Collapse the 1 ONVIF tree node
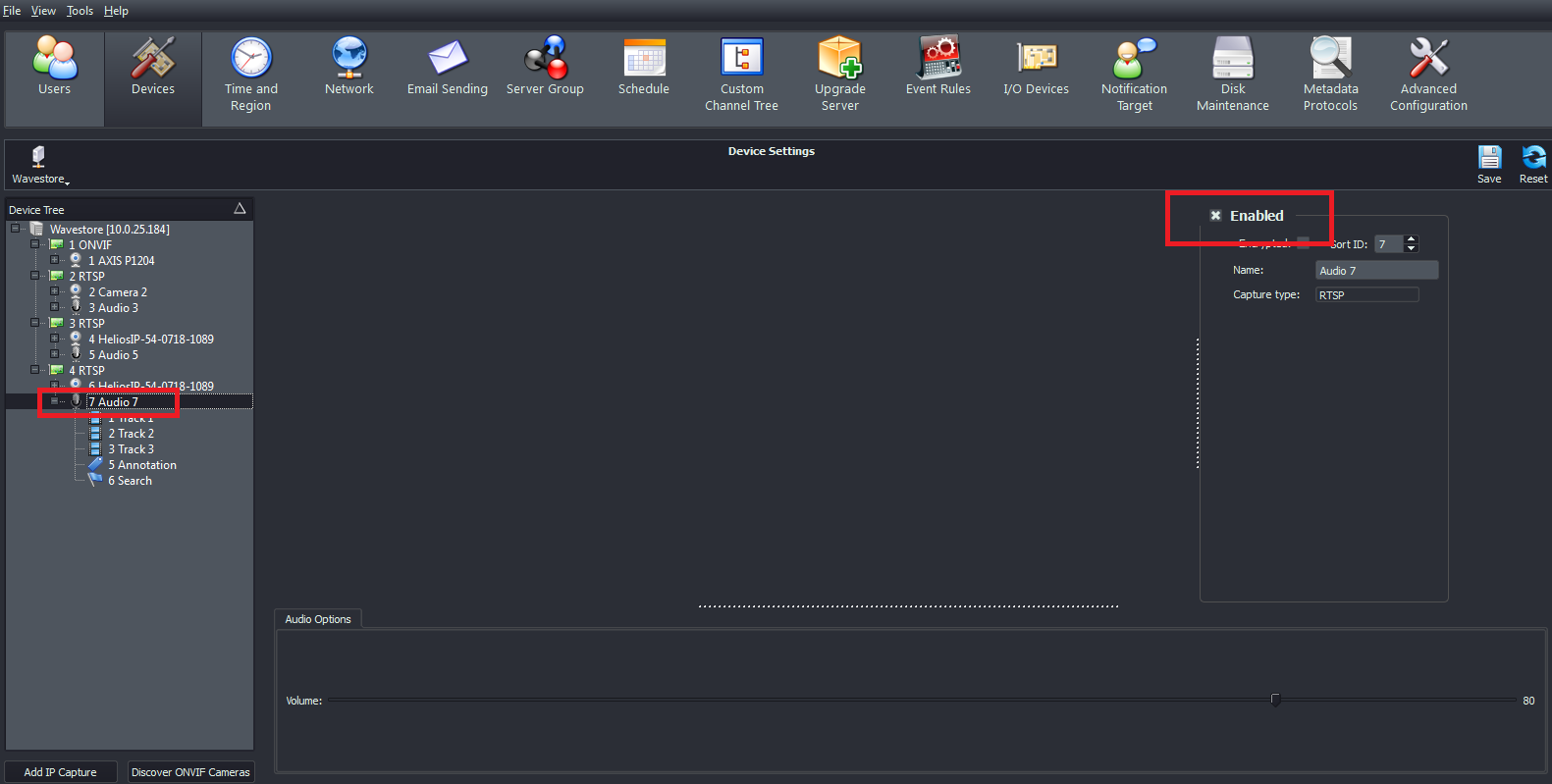1552x784 pixels. tap(34, 244)
